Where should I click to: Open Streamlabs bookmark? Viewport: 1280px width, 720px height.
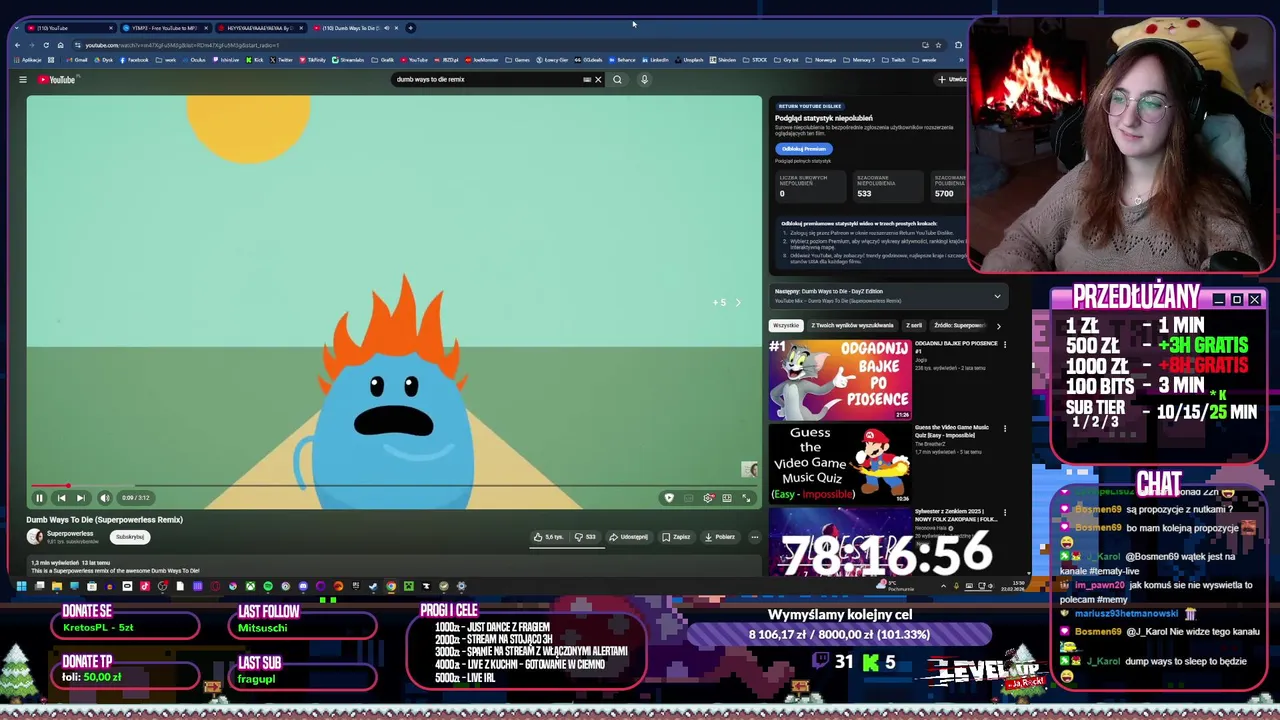(x=348, y=60)
